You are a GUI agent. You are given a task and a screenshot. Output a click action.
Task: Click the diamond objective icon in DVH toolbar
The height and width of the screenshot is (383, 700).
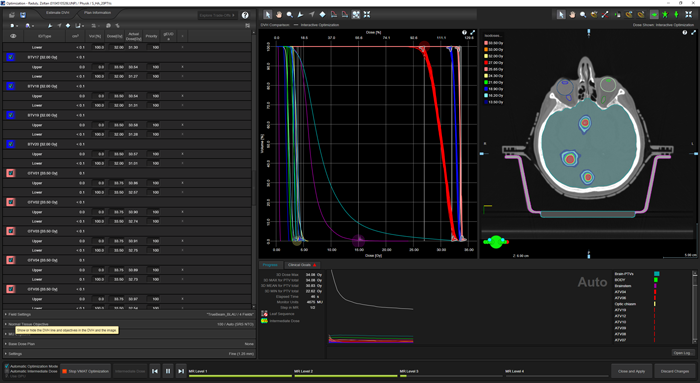tap(322, 15)
